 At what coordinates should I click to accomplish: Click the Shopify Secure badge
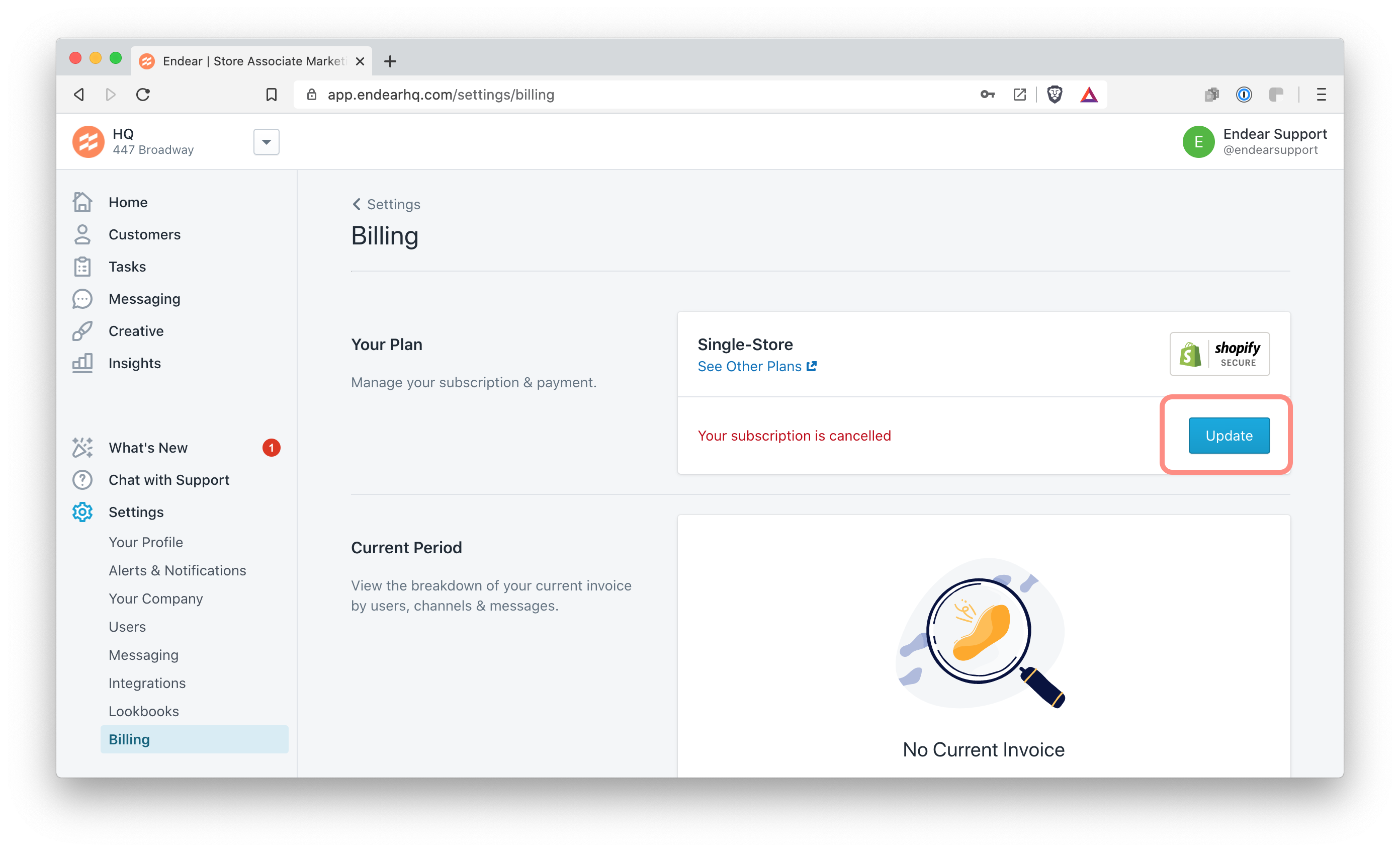coord(1219,354)
